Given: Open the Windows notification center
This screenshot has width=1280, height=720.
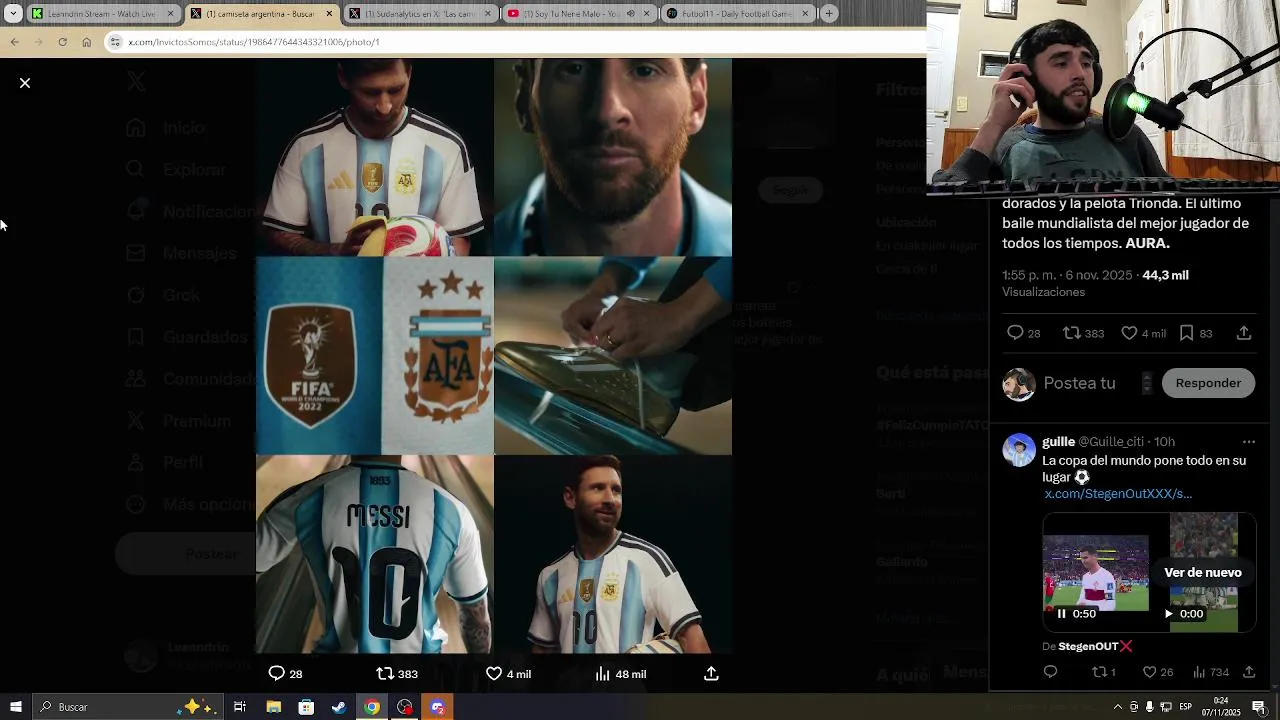Looking at the screenshot, I should pyautogui.click(x=1259, y=707).
